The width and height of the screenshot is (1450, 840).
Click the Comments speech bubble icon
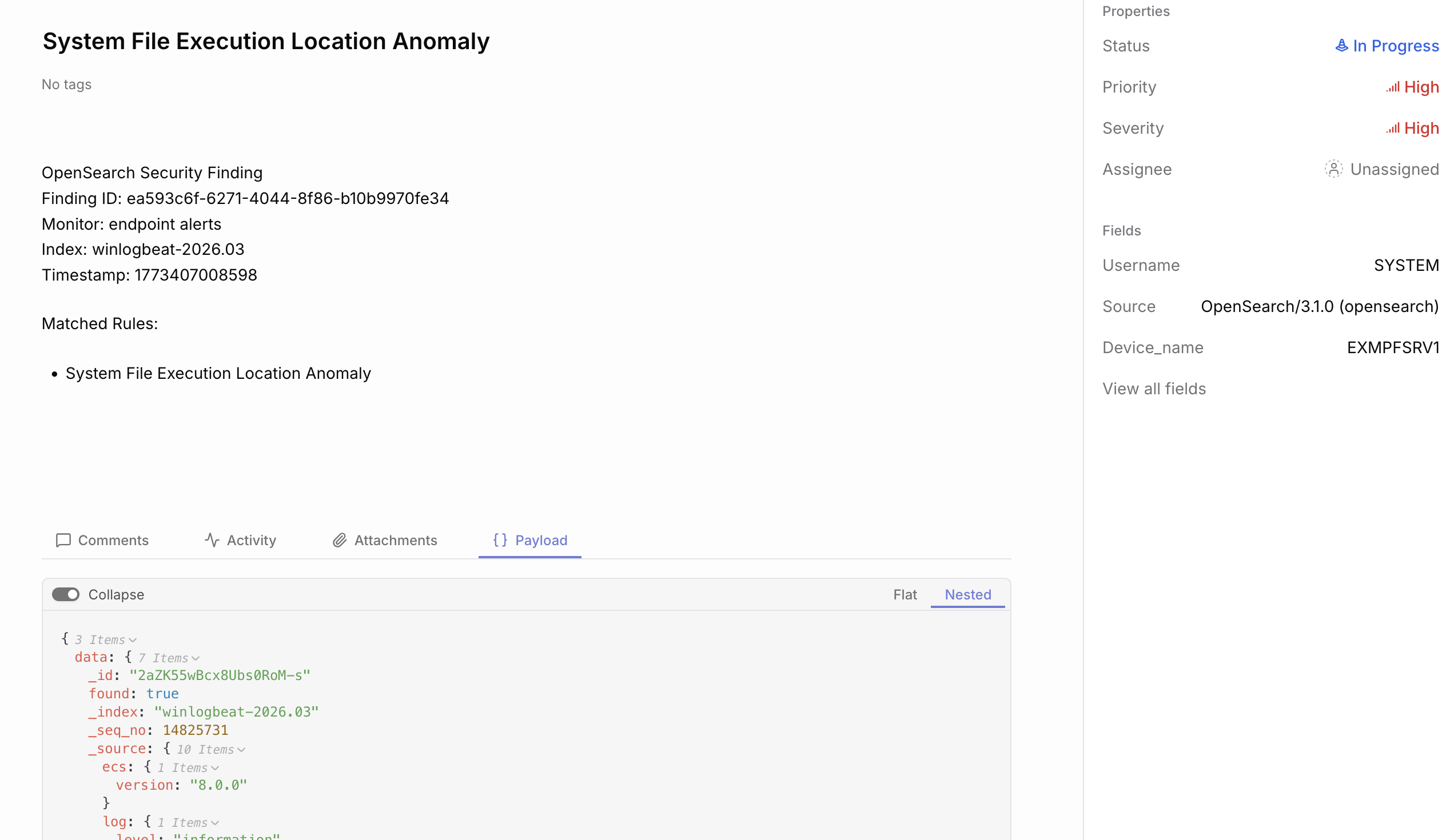[x=63, y=541]
